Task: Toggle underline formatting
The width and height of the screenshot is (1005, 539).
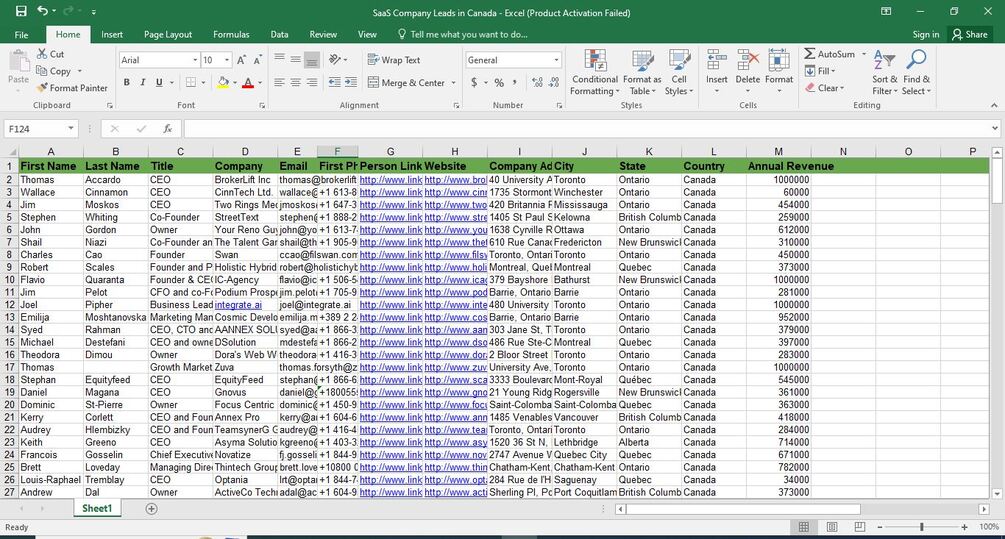Action: pyautogui.click(x=158, y=82)
